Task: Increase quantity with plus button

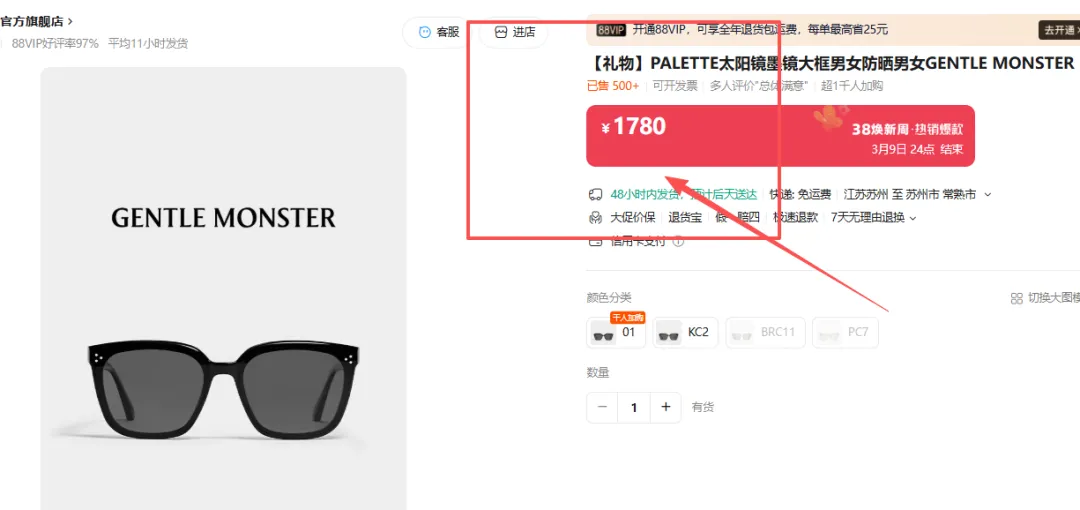Action: click(x=665, y=407)
